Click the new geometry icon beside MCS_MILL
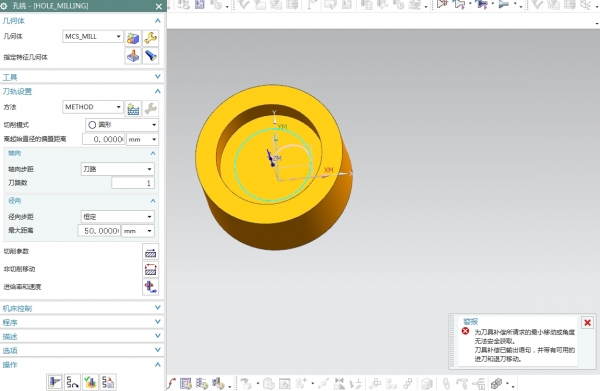This screenshot has width=600, height=391. pyautogui.click(x=133, y=38)
